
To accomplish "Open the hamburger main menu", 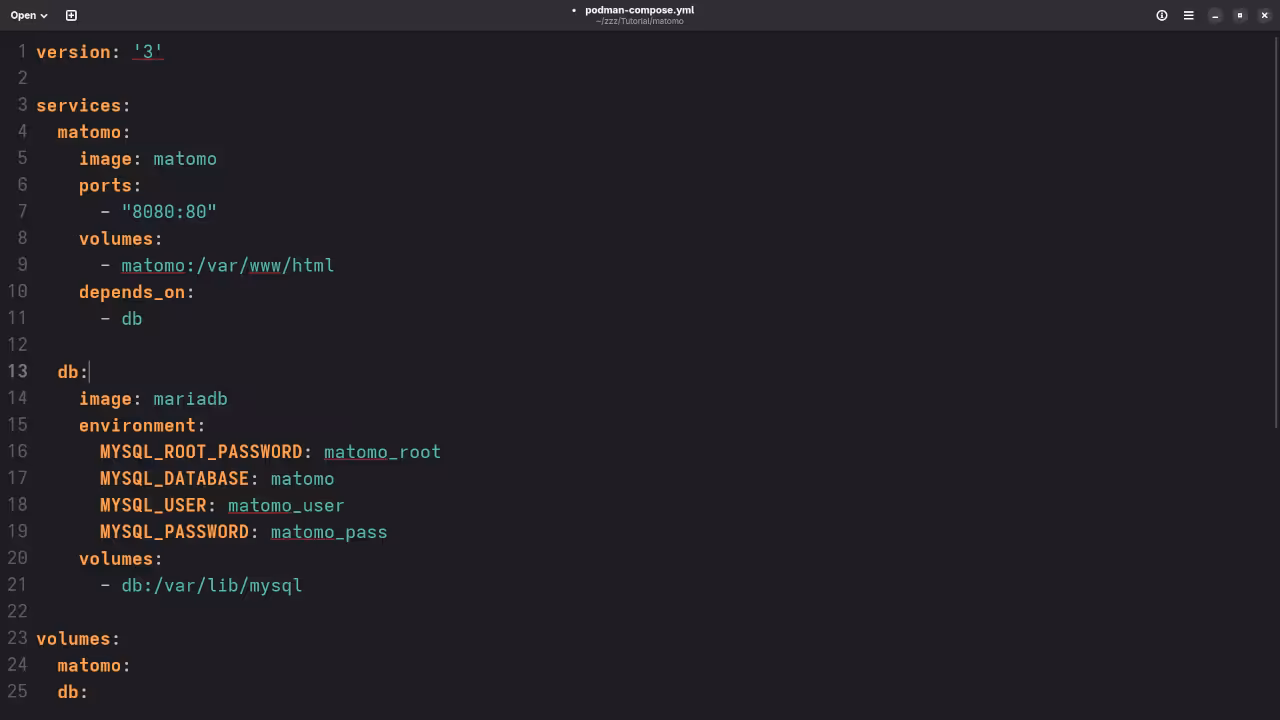I will click(x=1188, y=15).
